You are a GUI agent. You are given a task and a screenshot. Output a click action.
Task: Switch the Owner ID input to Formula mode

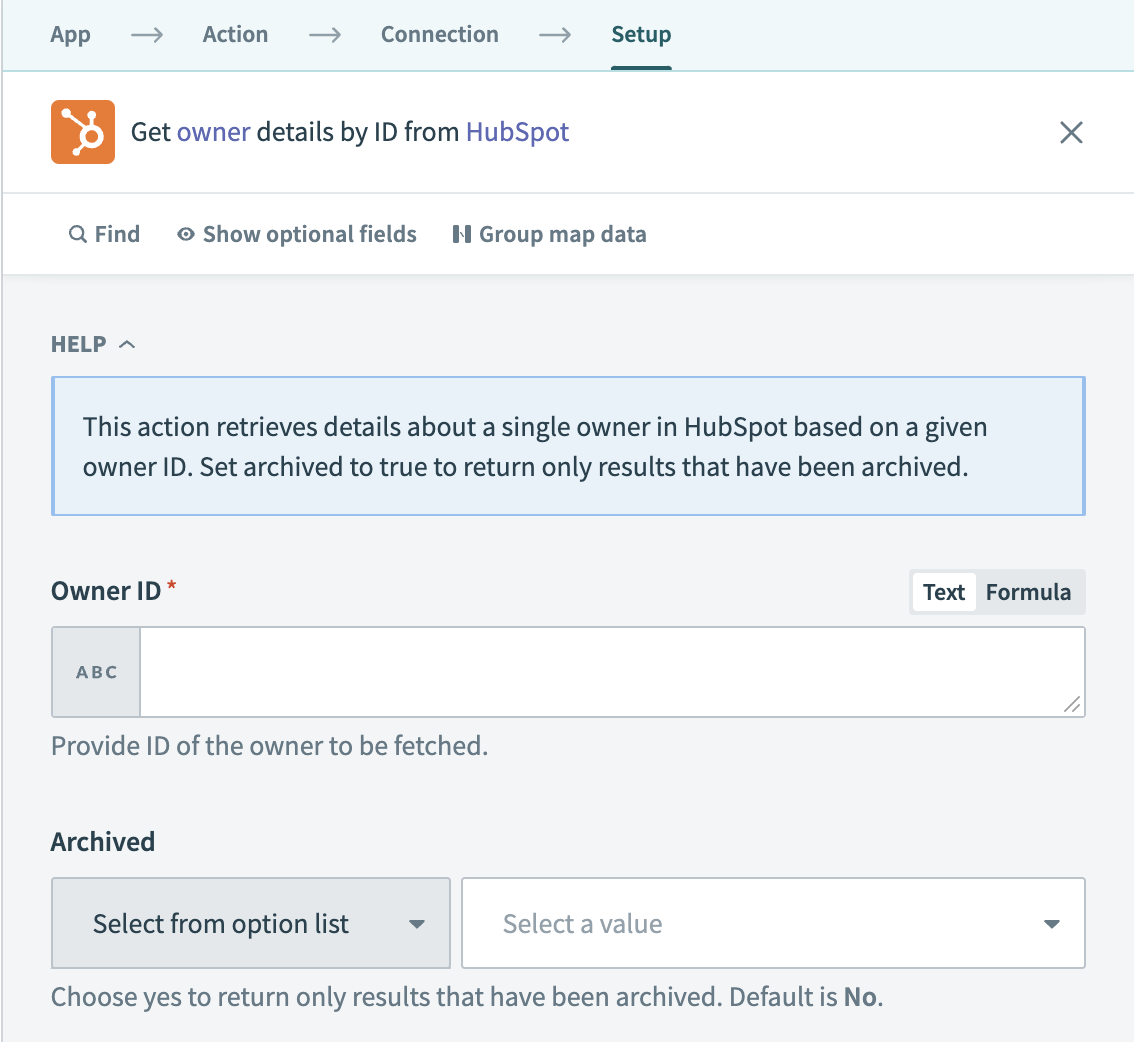(x=1028, y=592)
